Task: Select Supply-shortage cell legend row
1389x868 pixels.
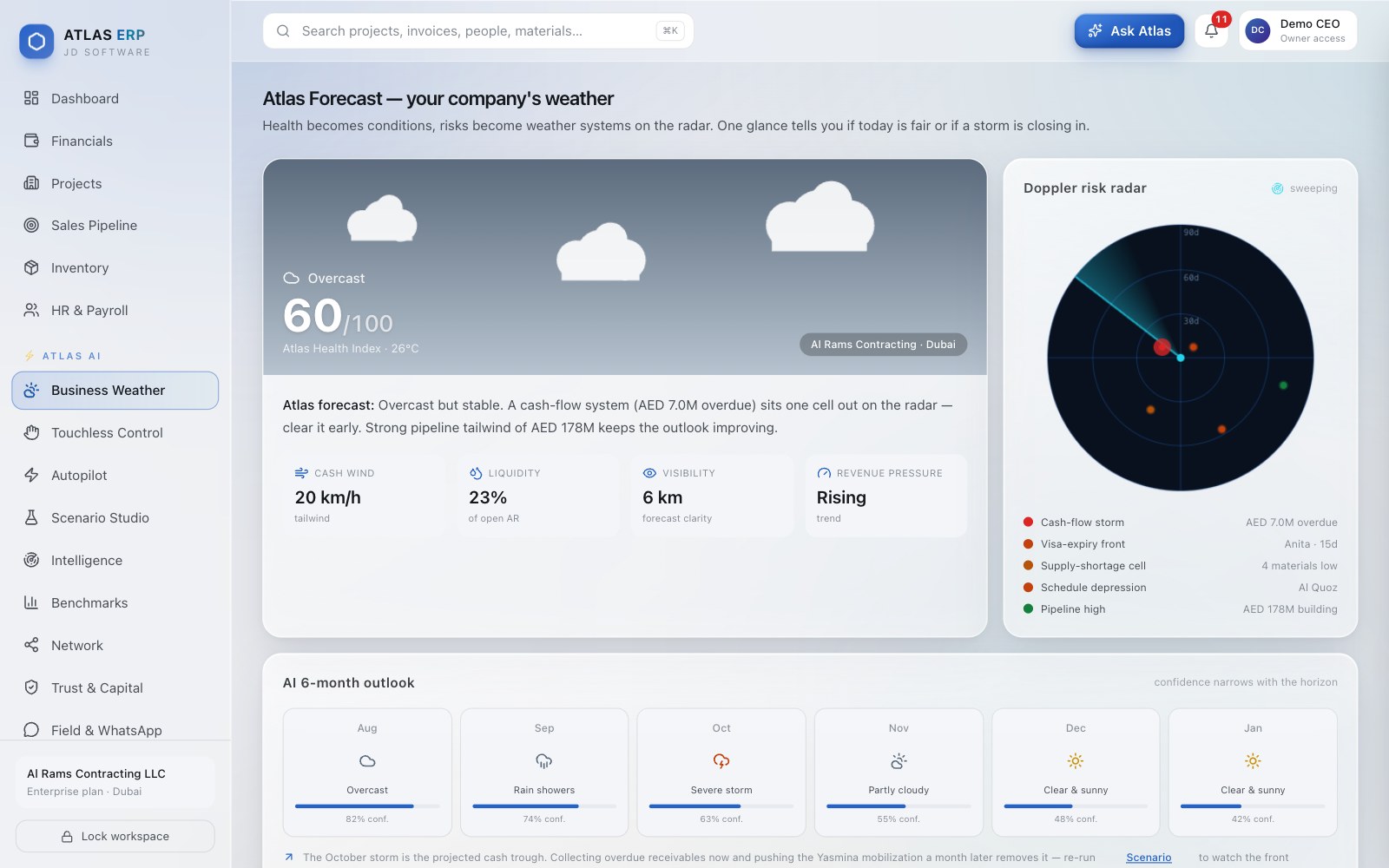Action: coord(1180,566)
